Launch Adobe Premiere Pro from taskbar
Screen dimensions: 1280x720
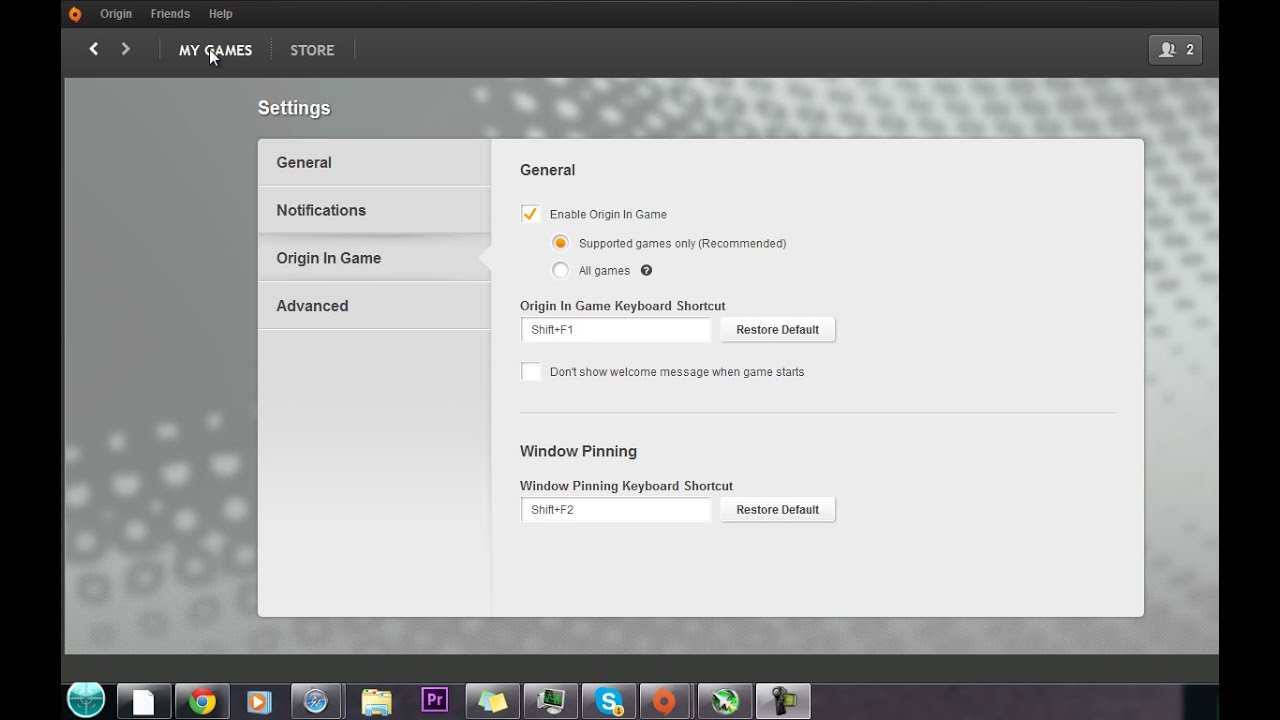pyautogui.click(x=434, y=700)
